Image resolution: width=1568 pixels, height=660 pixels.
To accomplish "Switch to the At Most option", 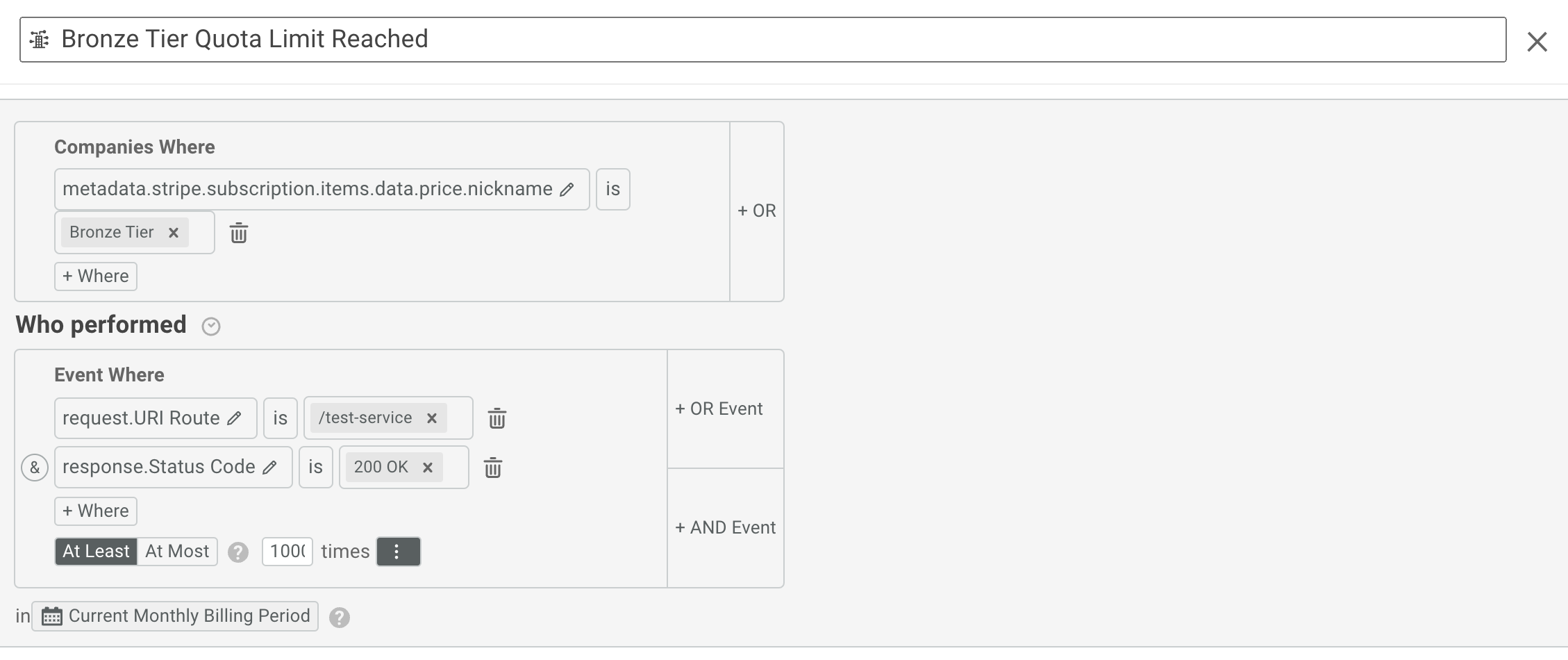I will pos(177,552).
